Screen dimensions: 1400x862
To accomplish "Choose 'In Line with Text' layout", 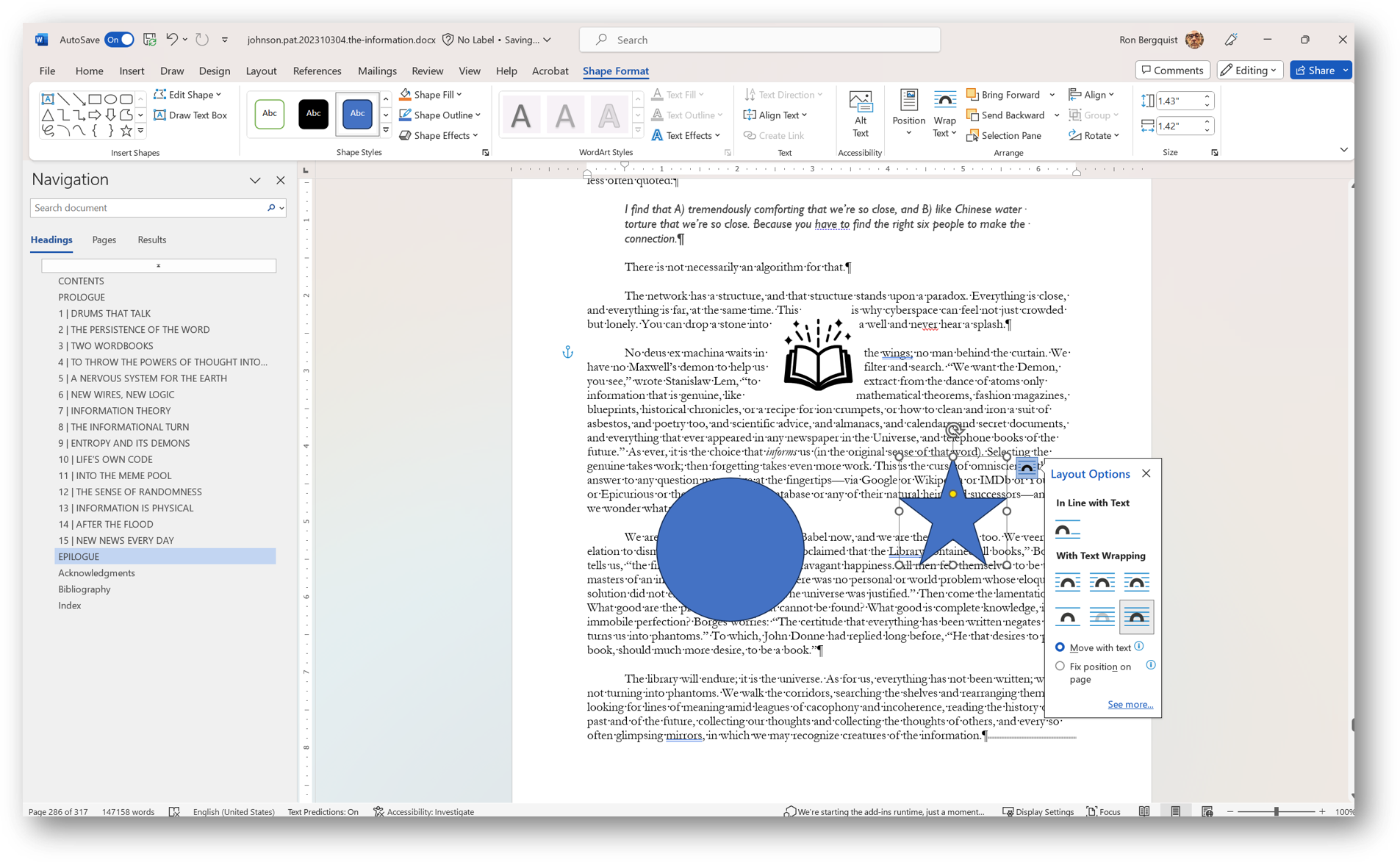I will click(1067, 529).
